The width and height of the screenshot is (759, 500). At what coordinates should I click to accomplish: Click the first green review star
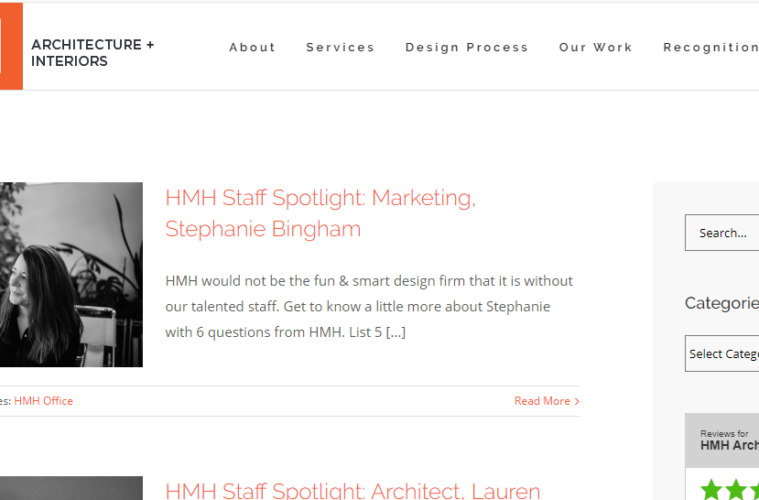(712, 490)
